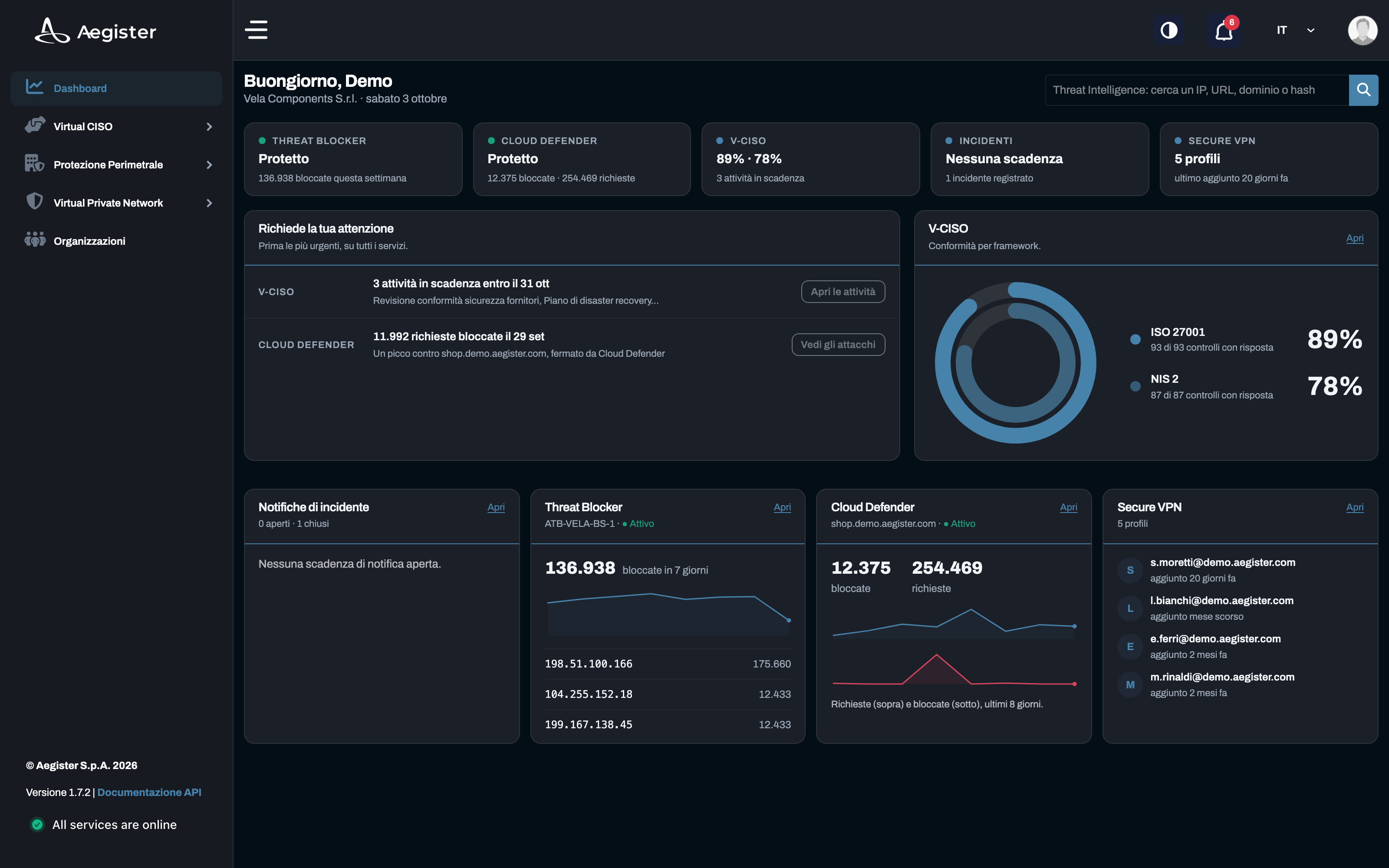Click the NIS 2 legend dot
1389x868 pixels.
(x=1135, y=386)
